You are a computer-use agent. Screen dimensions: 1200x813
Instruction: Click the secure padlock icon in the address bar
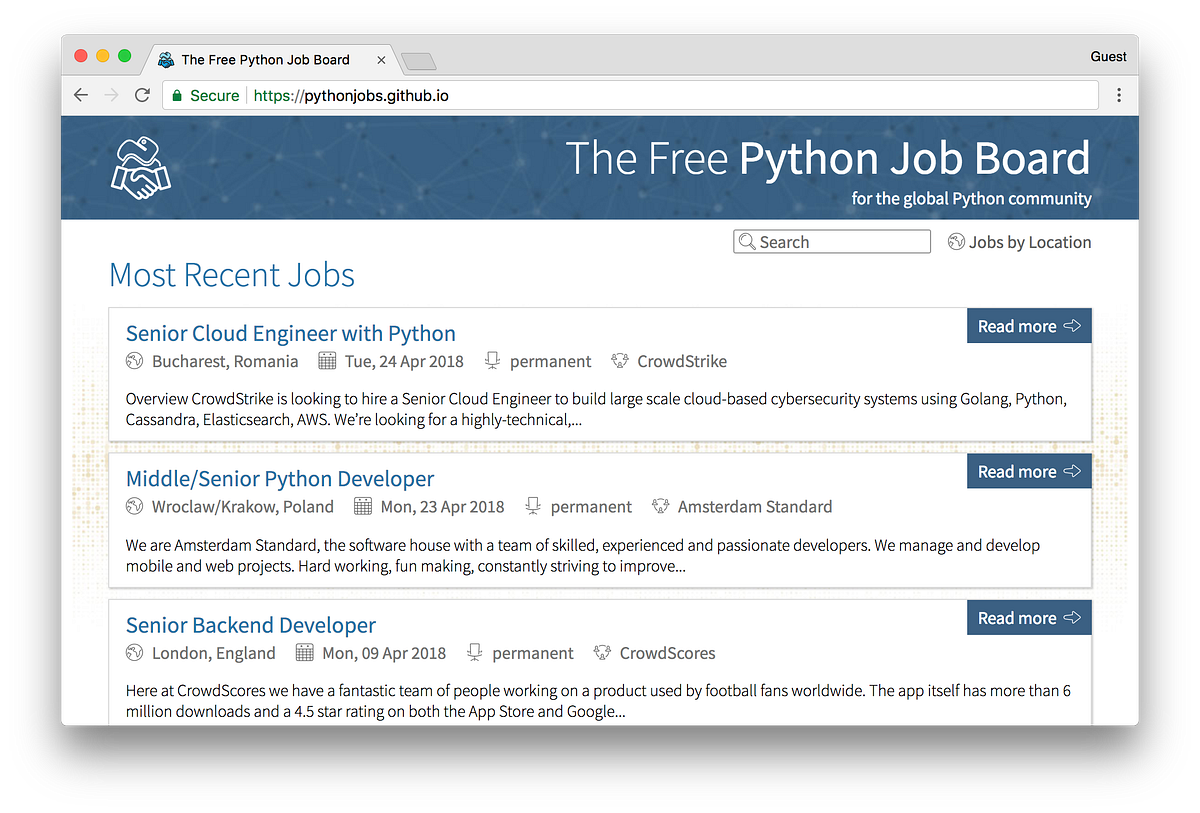[176, 95]
